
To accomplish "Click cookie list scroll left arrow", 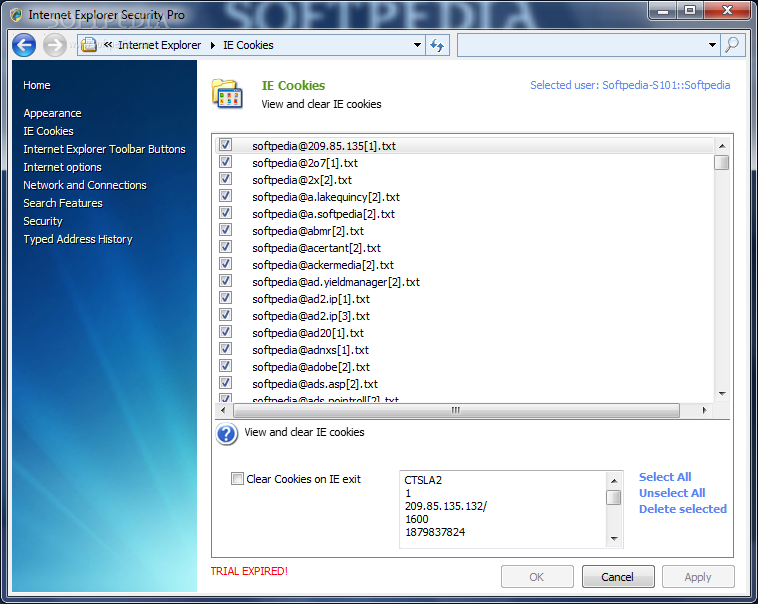I will pos(223,411).
